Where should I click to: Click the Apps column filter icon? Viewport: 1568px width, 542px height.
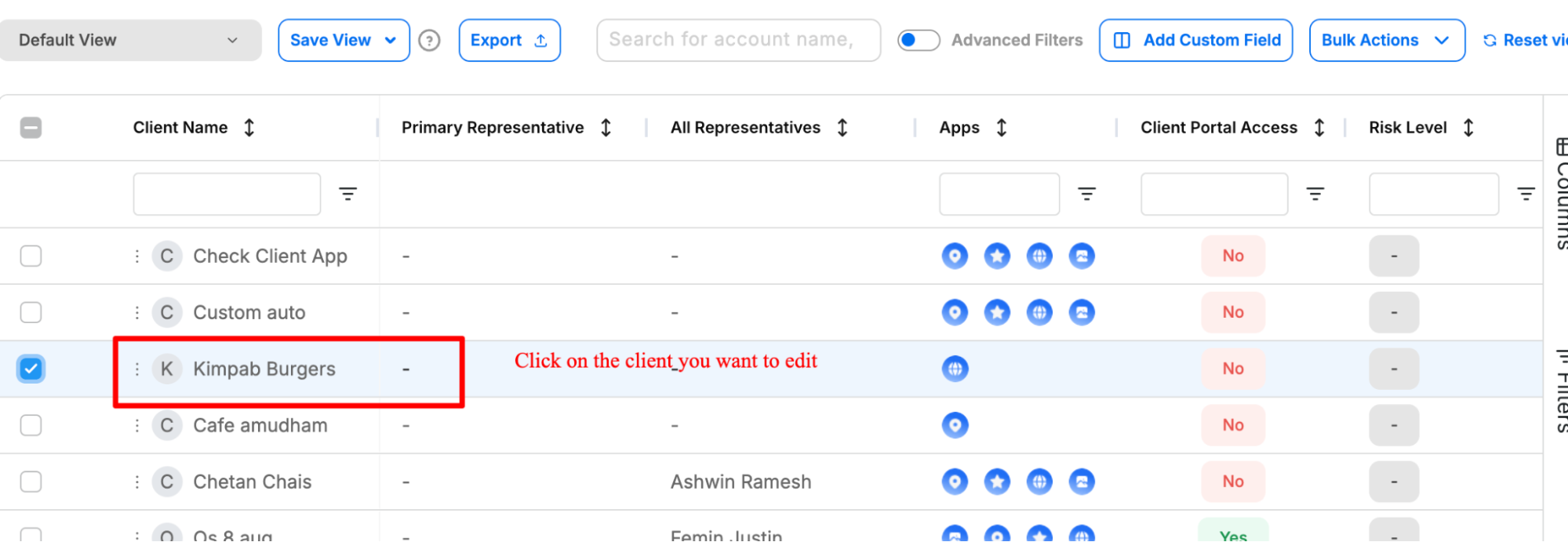[1086, 194]
